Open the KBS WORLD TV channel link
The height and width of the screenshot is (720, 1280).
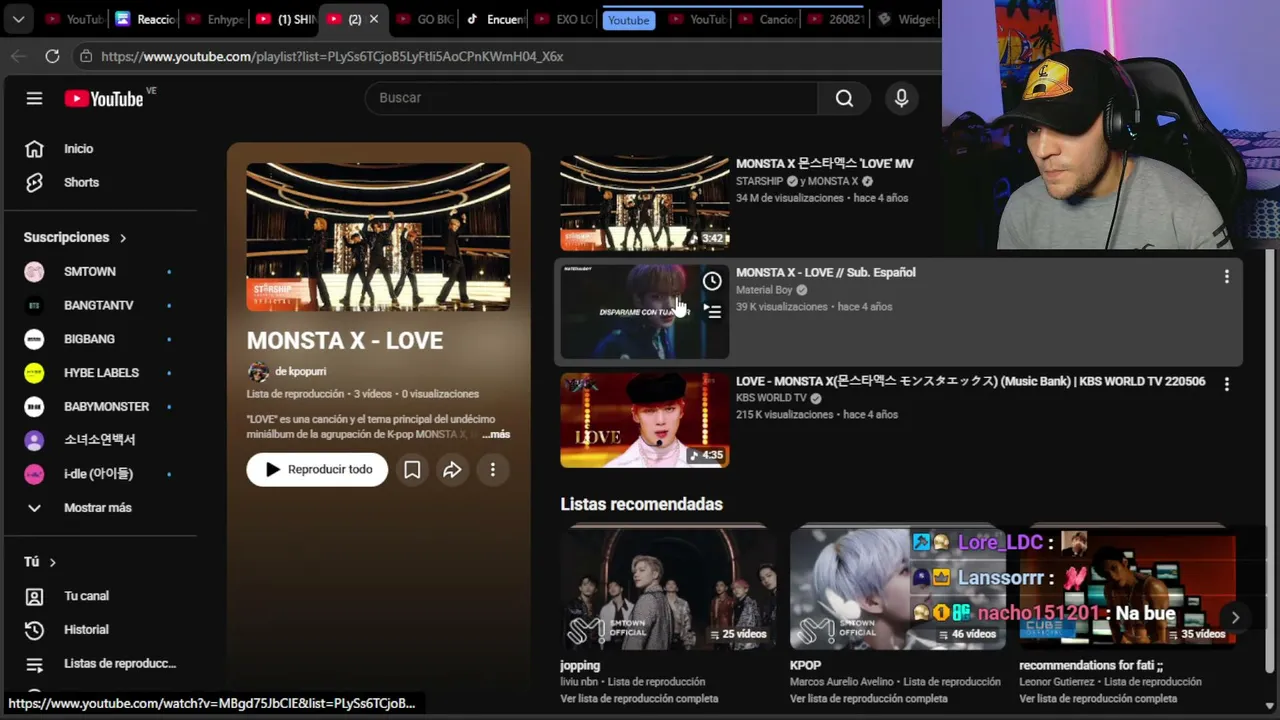[x=771, y=399]
